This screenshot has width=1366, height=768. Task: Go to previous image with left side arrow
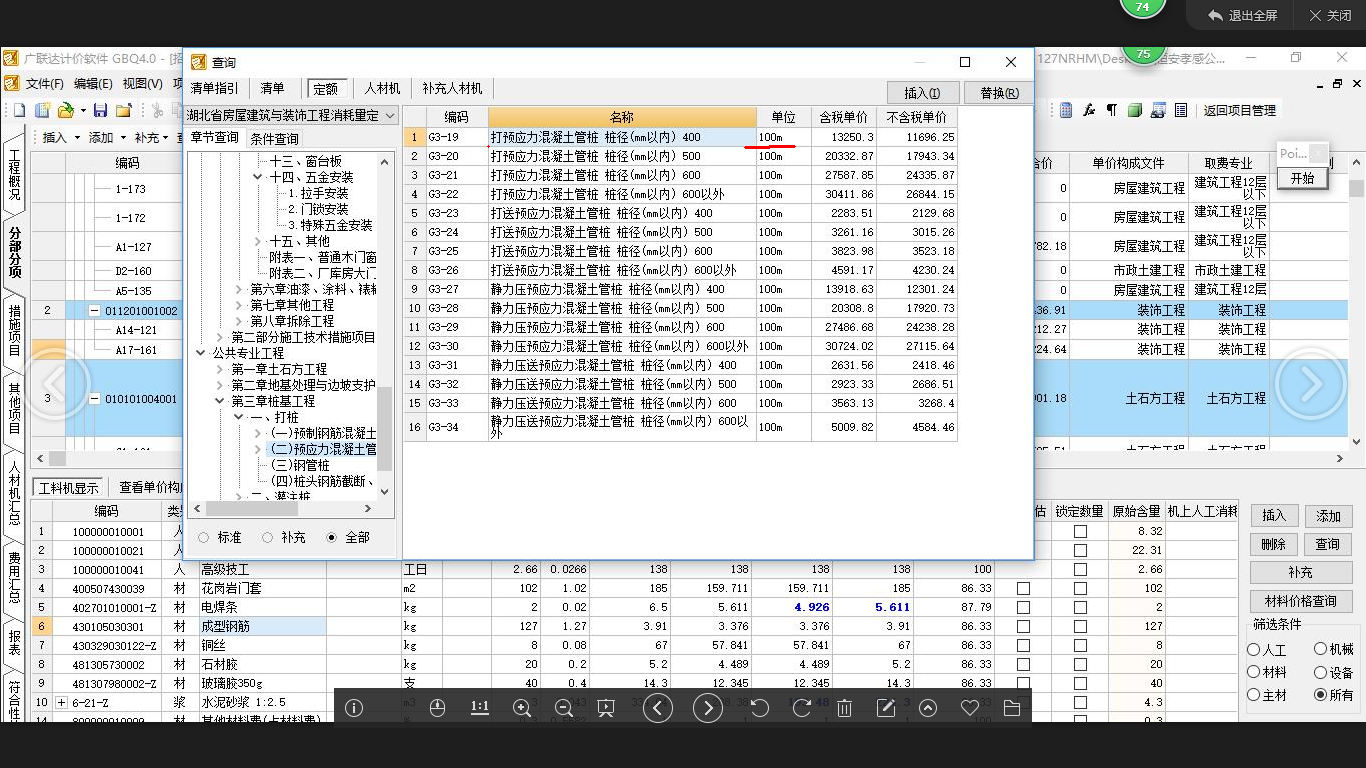click(x=56, y=384)
